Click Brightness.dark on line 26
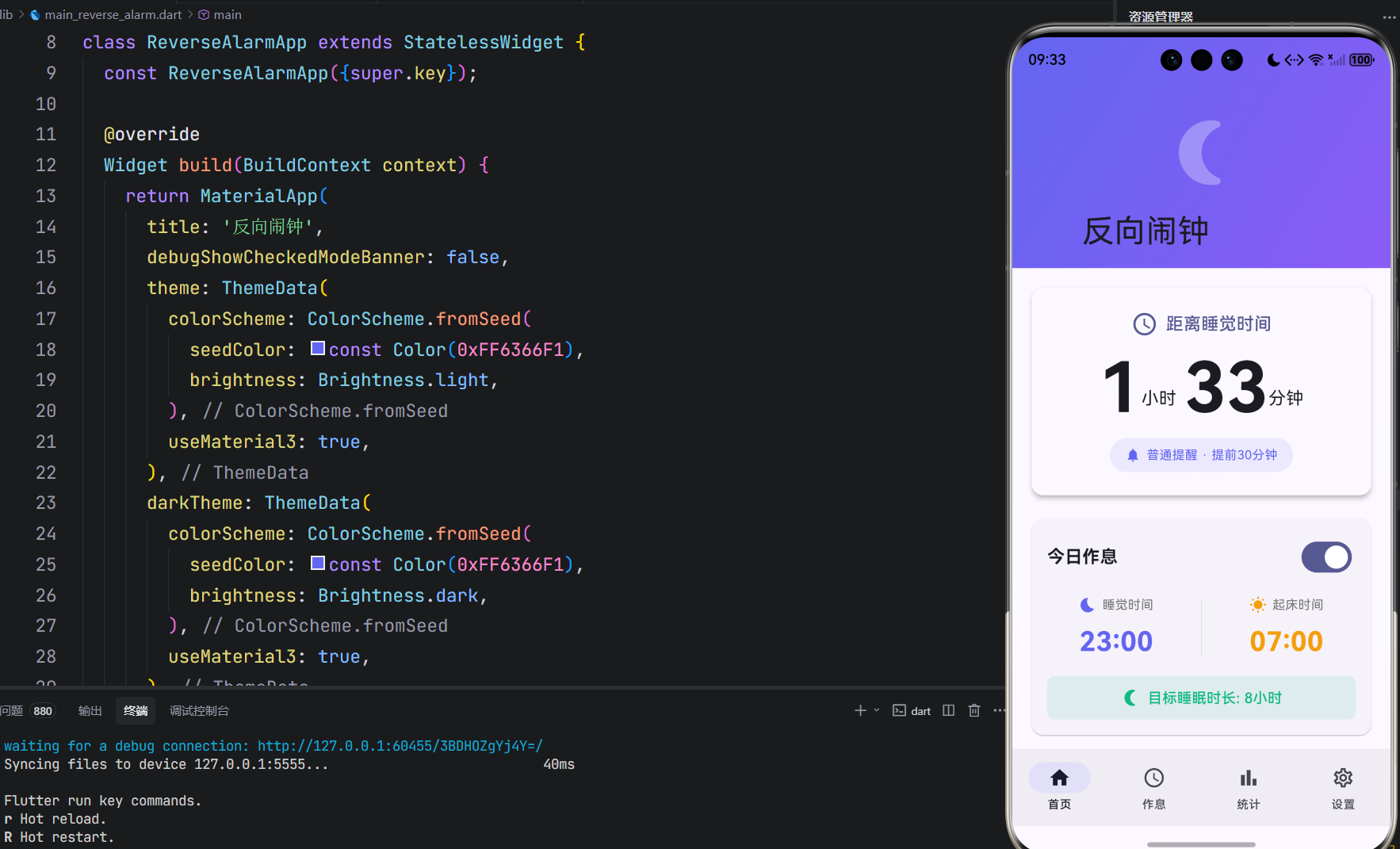 click(x=398, y=595)
